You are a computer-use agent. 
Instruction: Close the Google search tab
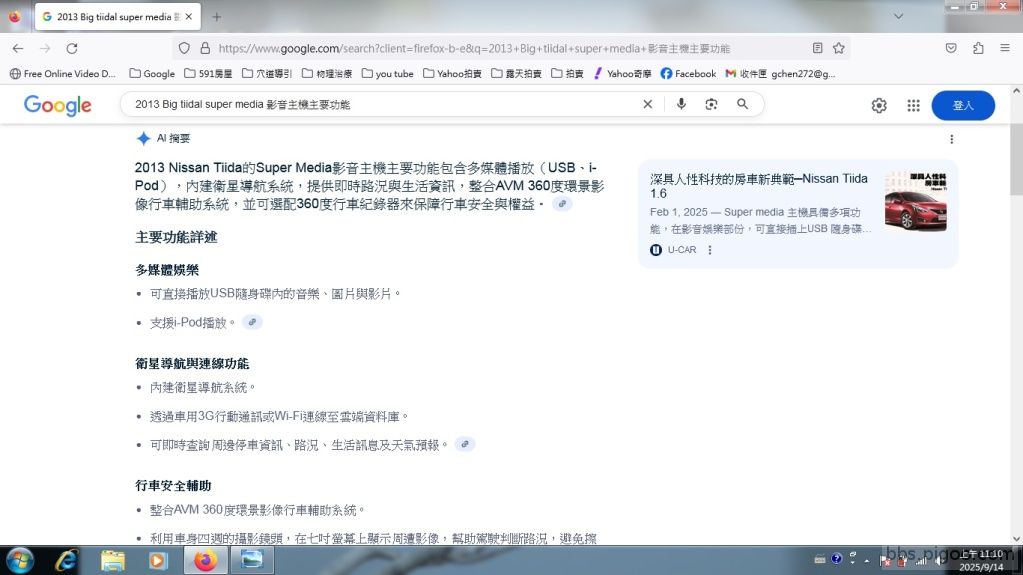(189, 17)
